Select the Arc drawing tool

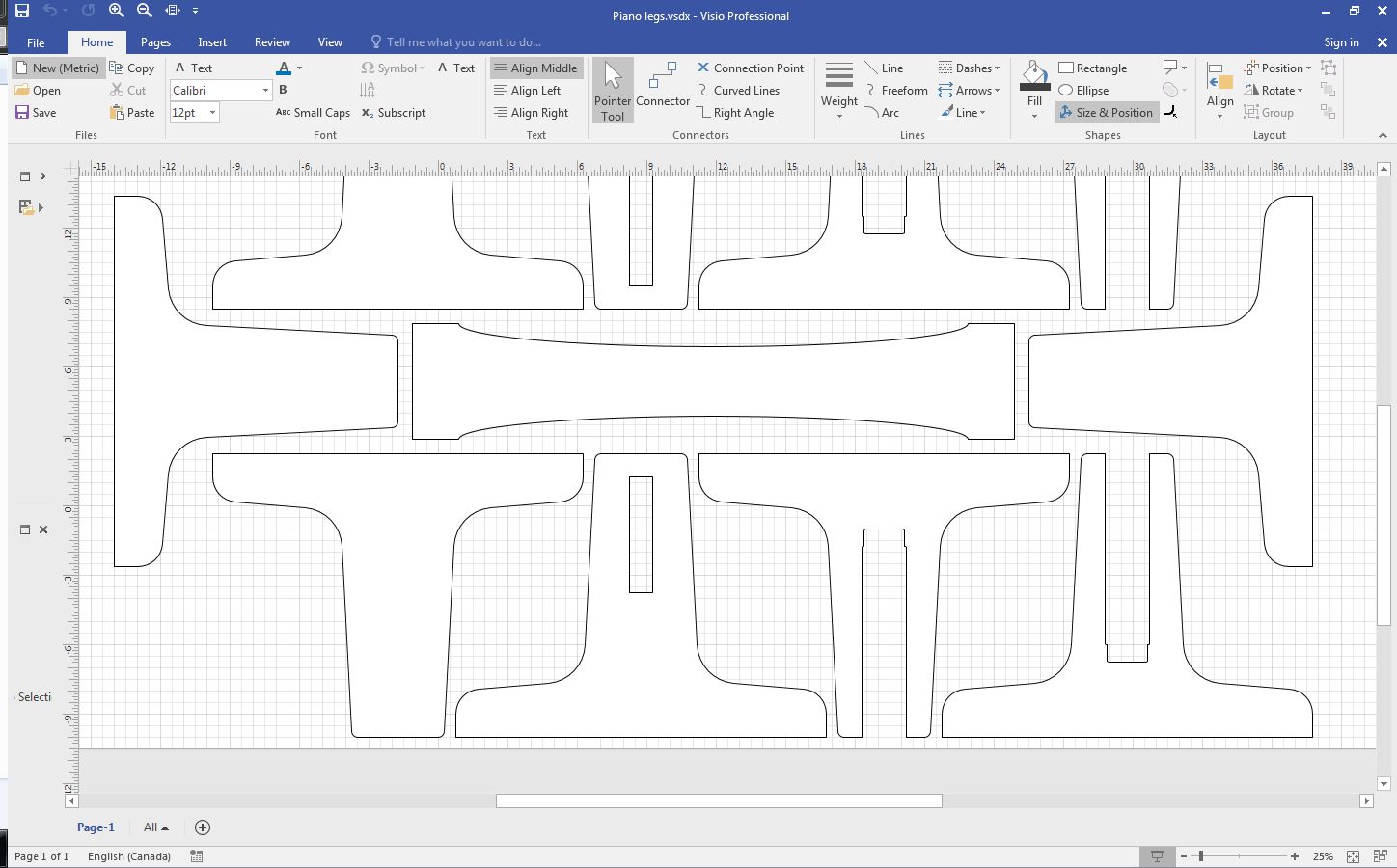885,112
